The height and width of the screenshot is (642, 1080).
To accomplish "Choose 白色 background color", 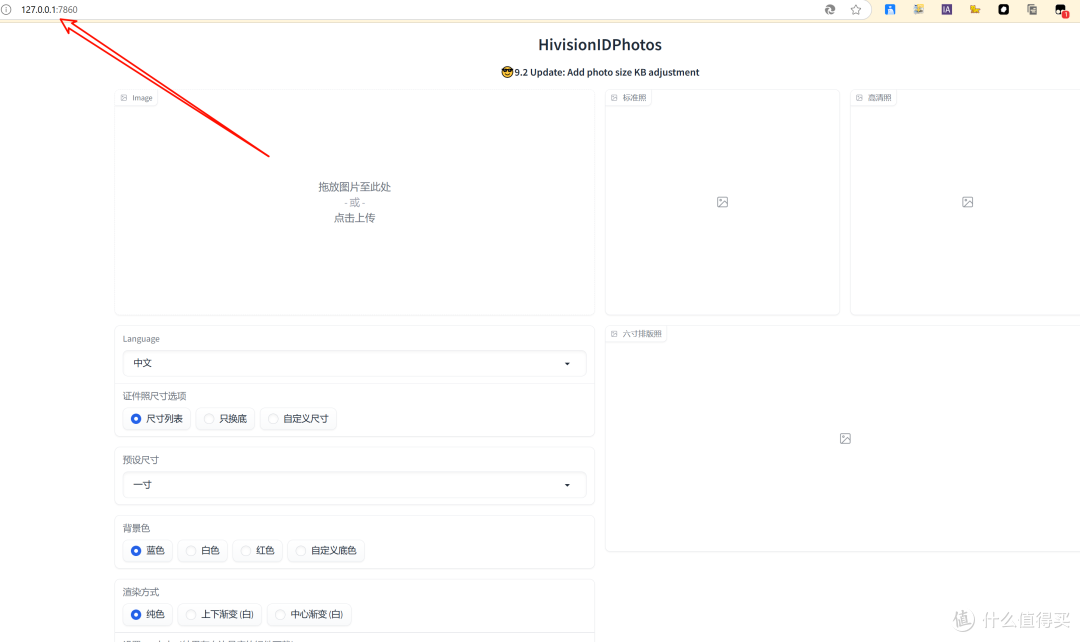I will [x=203, y=550].
